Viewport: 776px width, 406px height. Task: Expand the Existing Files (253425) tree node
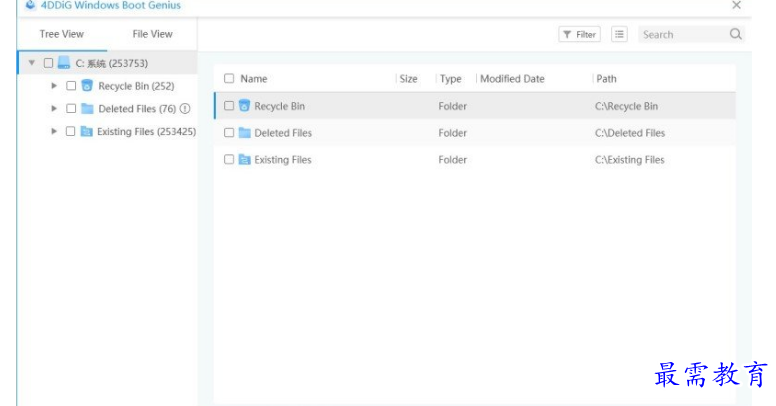(54, 131)
